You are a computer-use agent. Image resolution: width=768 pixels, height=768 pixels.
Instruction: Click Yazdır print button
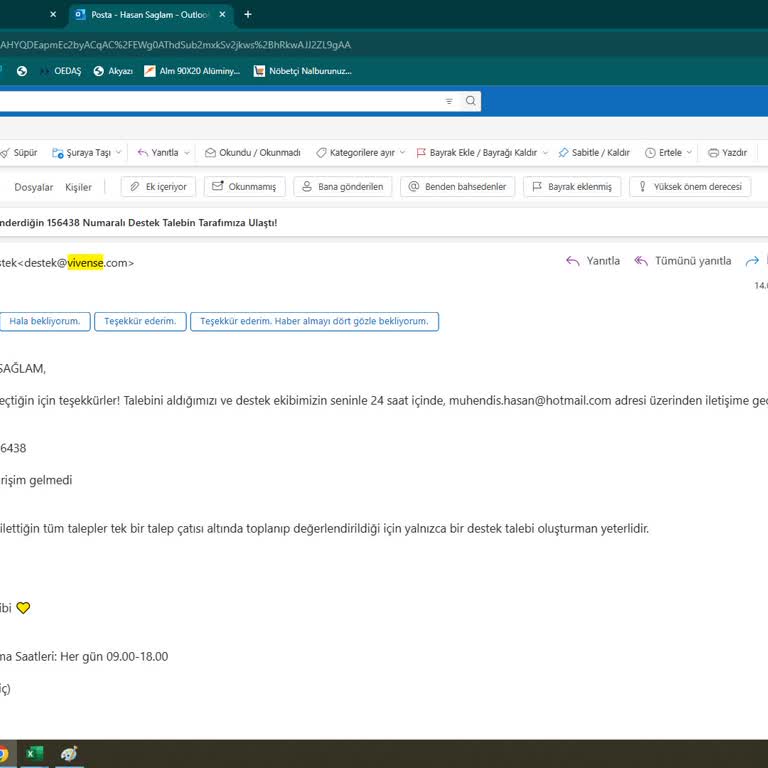727,153
